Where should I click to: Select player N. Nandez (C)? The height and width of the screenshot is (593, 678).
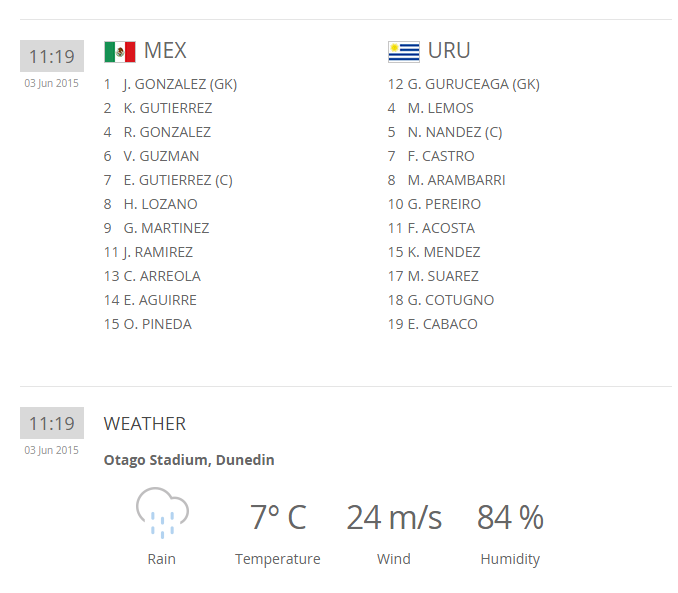coord(454,132)
